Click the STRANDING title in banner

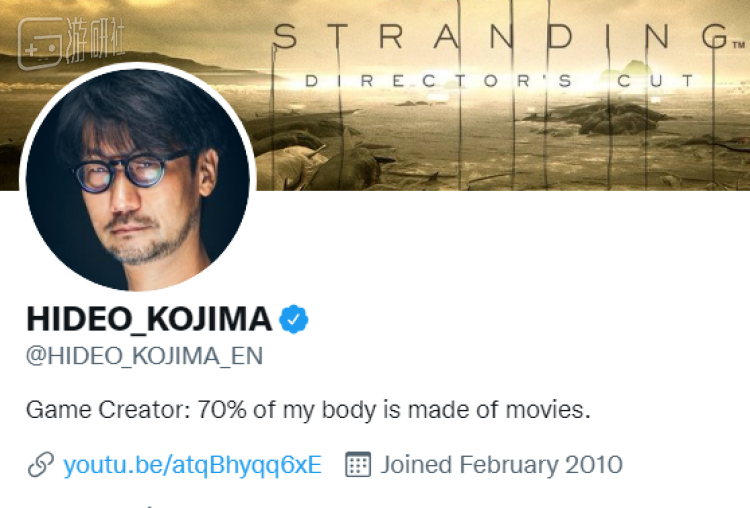[500, 37]
